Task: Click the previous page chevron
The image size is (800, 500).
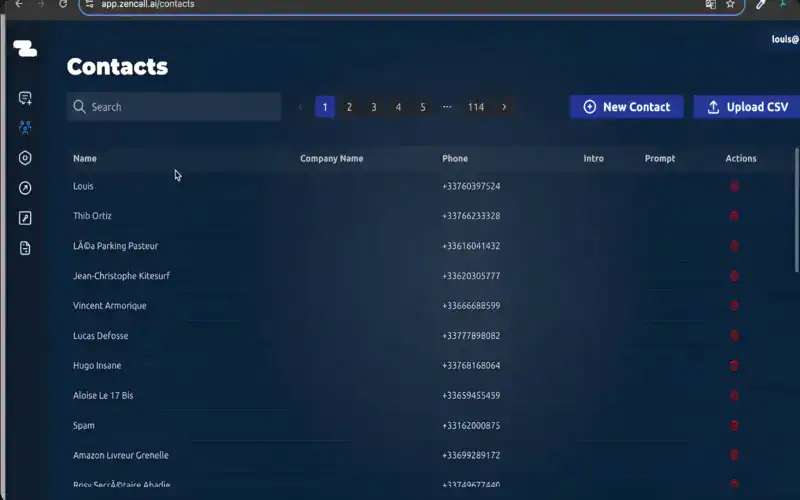Action: click(x=301, y=107)
